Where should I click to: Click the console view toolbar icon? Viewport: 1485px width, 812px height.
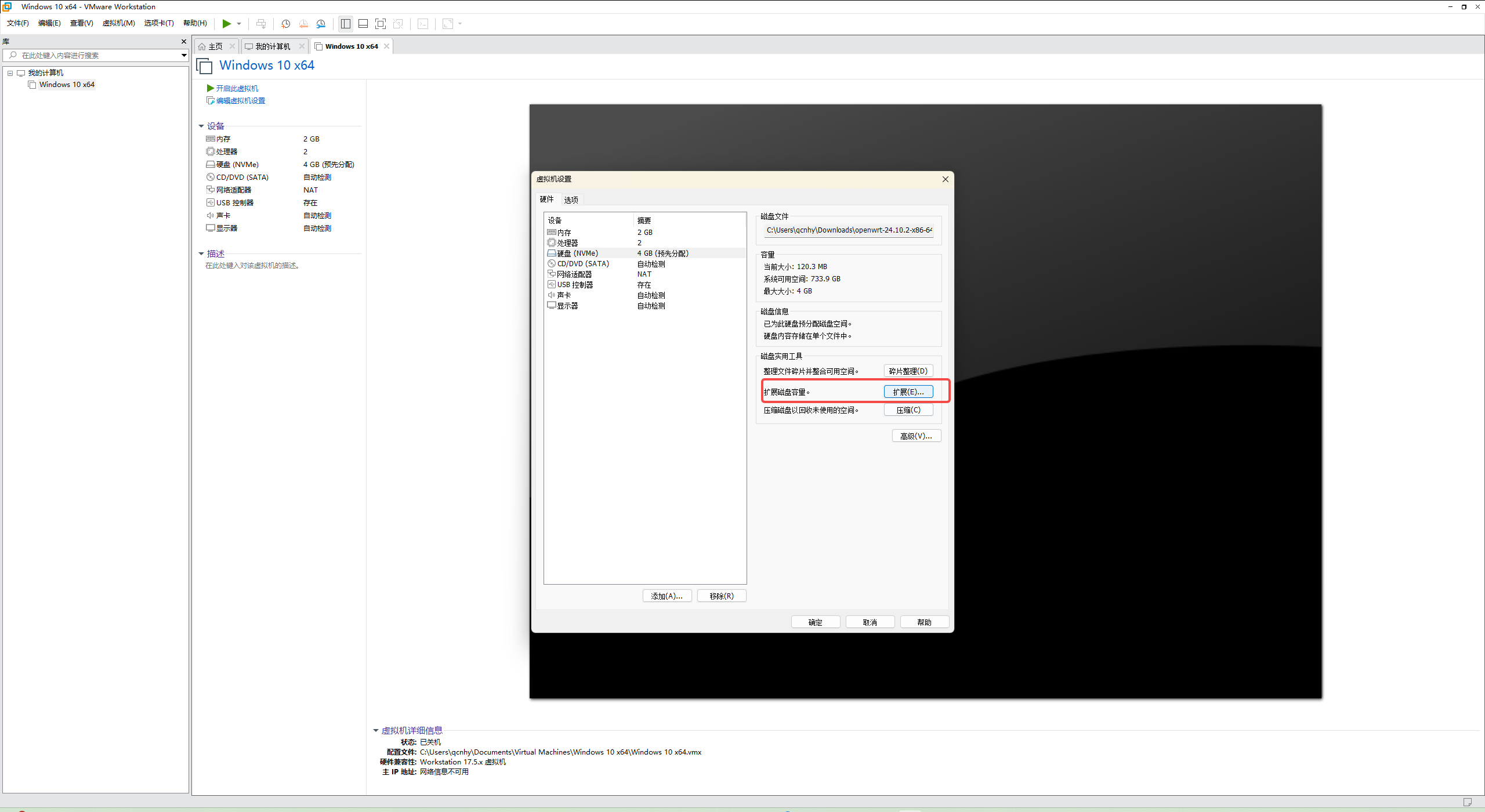[423, 24]
